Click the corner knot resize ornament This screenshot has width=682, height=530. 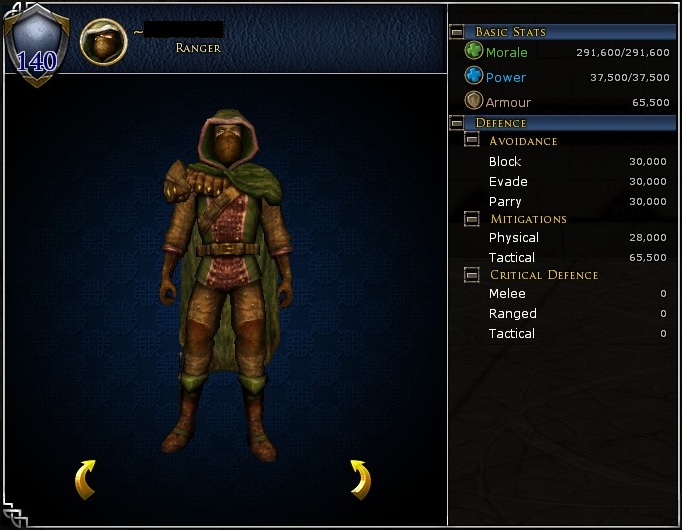[x=15, y=514]
